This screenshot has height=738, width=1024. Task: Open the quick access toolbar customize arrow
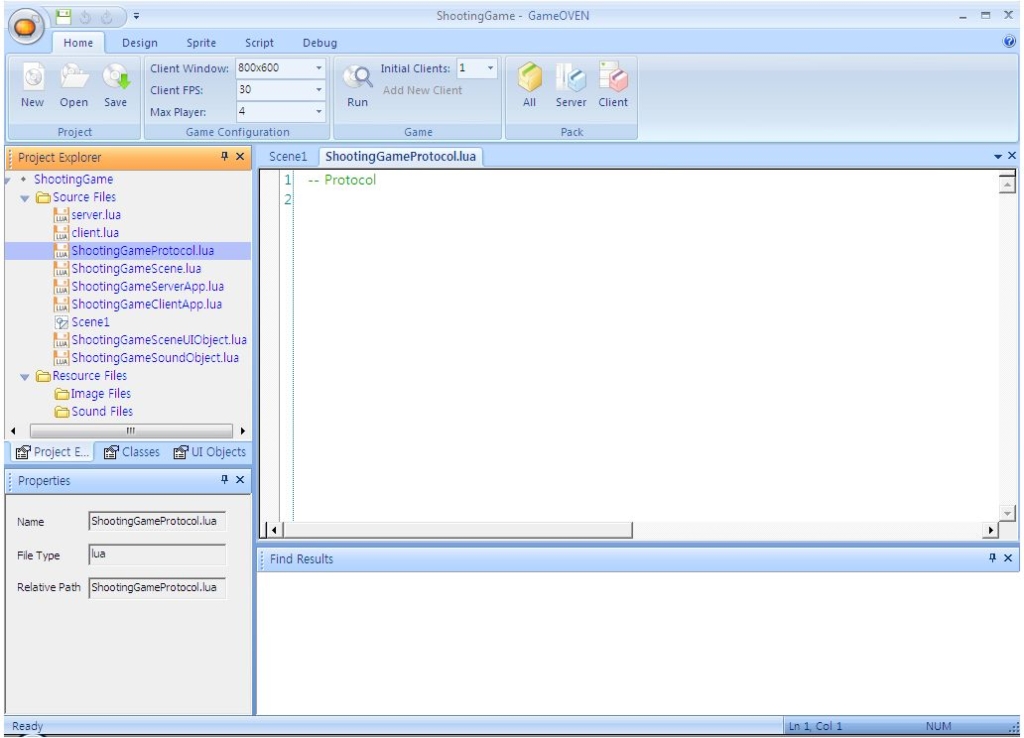click(x=136, y=16)
